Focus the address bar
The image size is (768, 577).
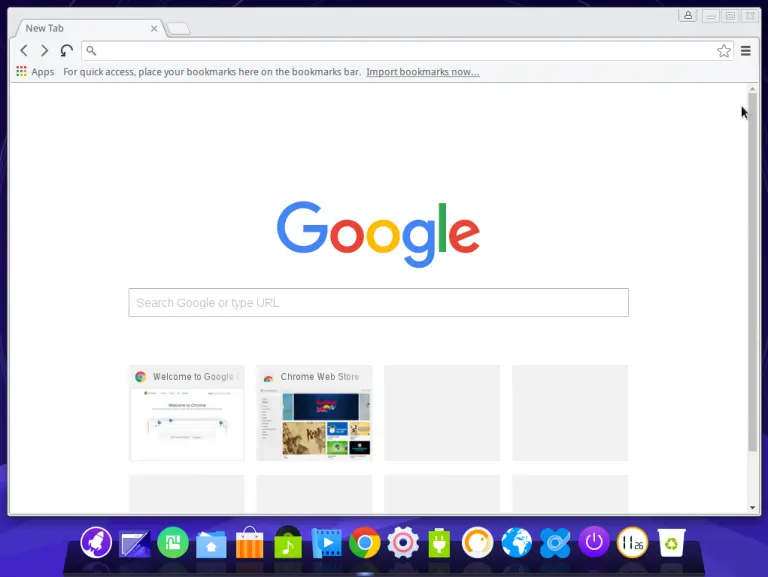point(400,51)
